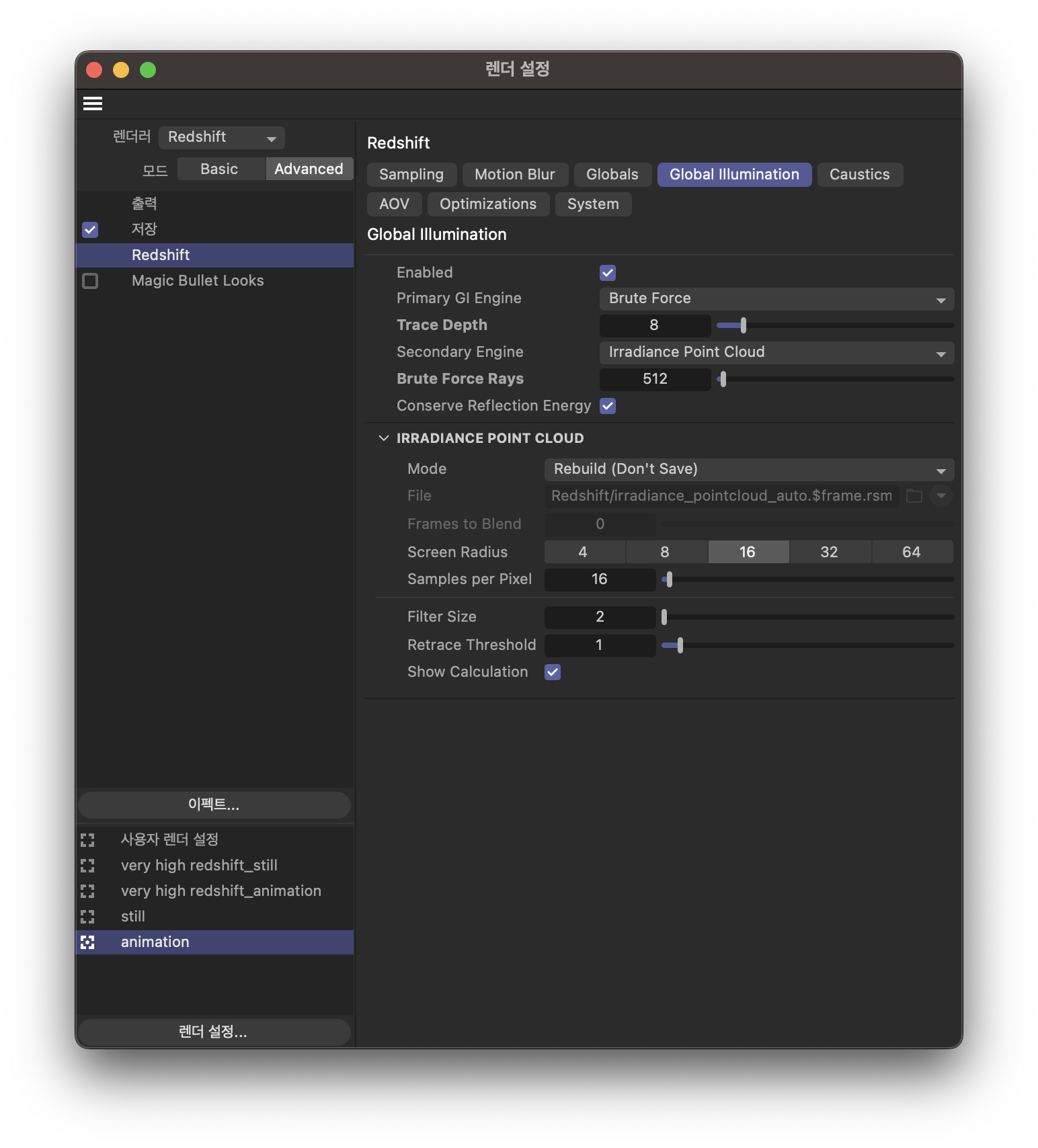Switch to the Motion Blur tab
1038x1148 pixels.
(x=515, y=175)
